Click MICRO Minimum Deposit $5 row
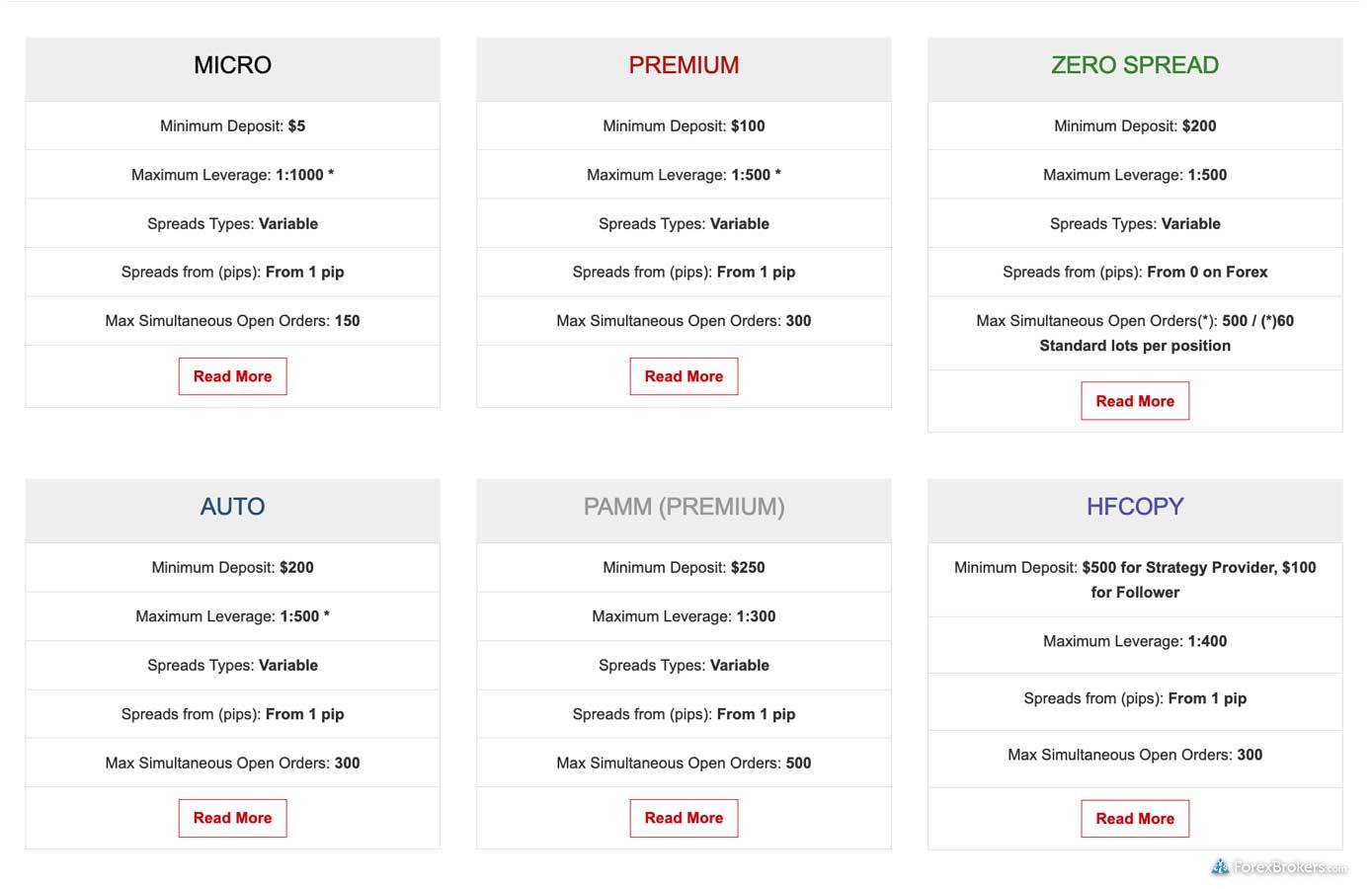 click(232, 125)
